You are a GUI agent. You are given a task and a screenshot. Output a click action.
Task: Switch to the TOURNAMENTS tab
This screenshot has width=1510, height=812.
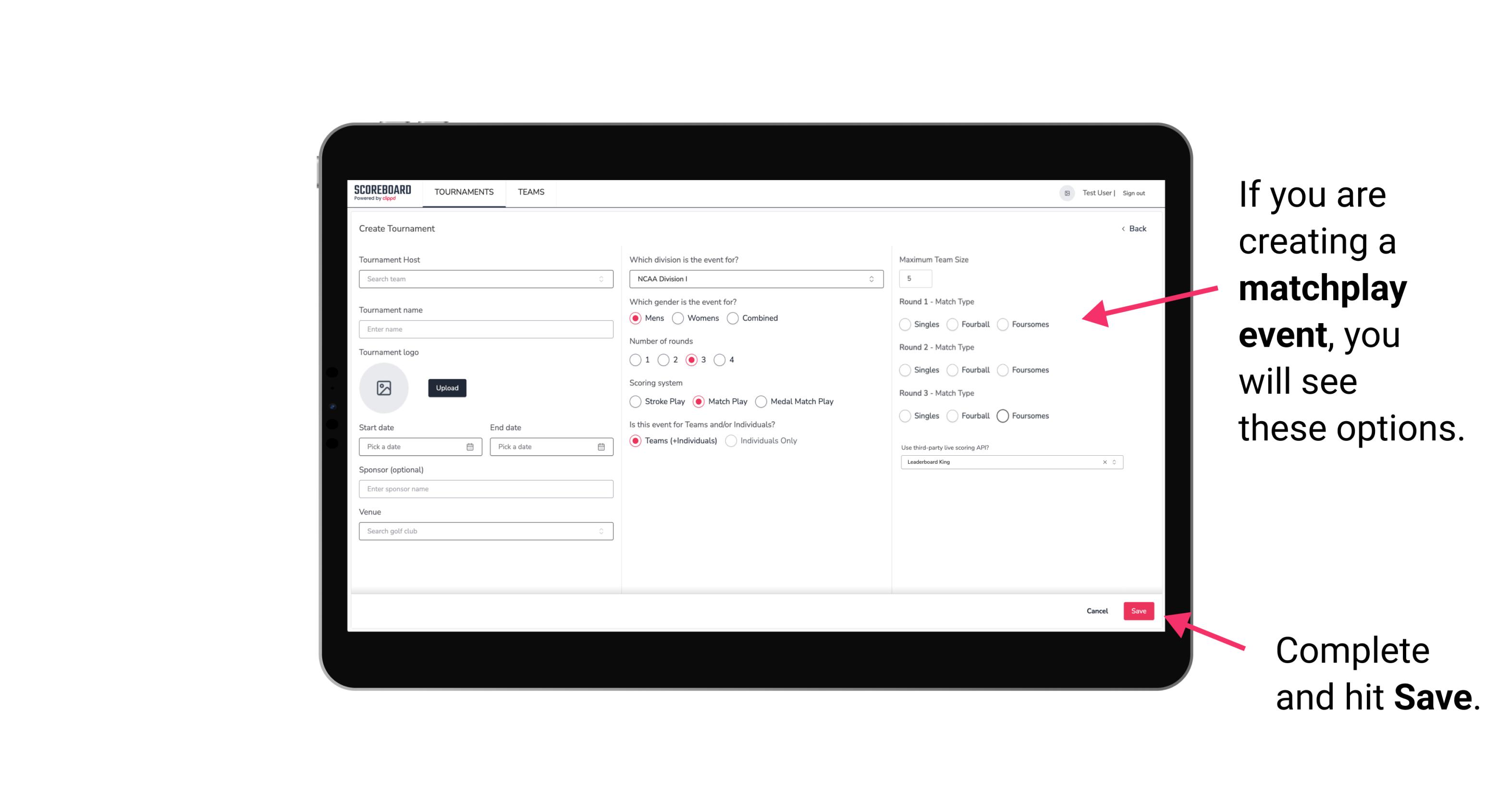(464, 192)
